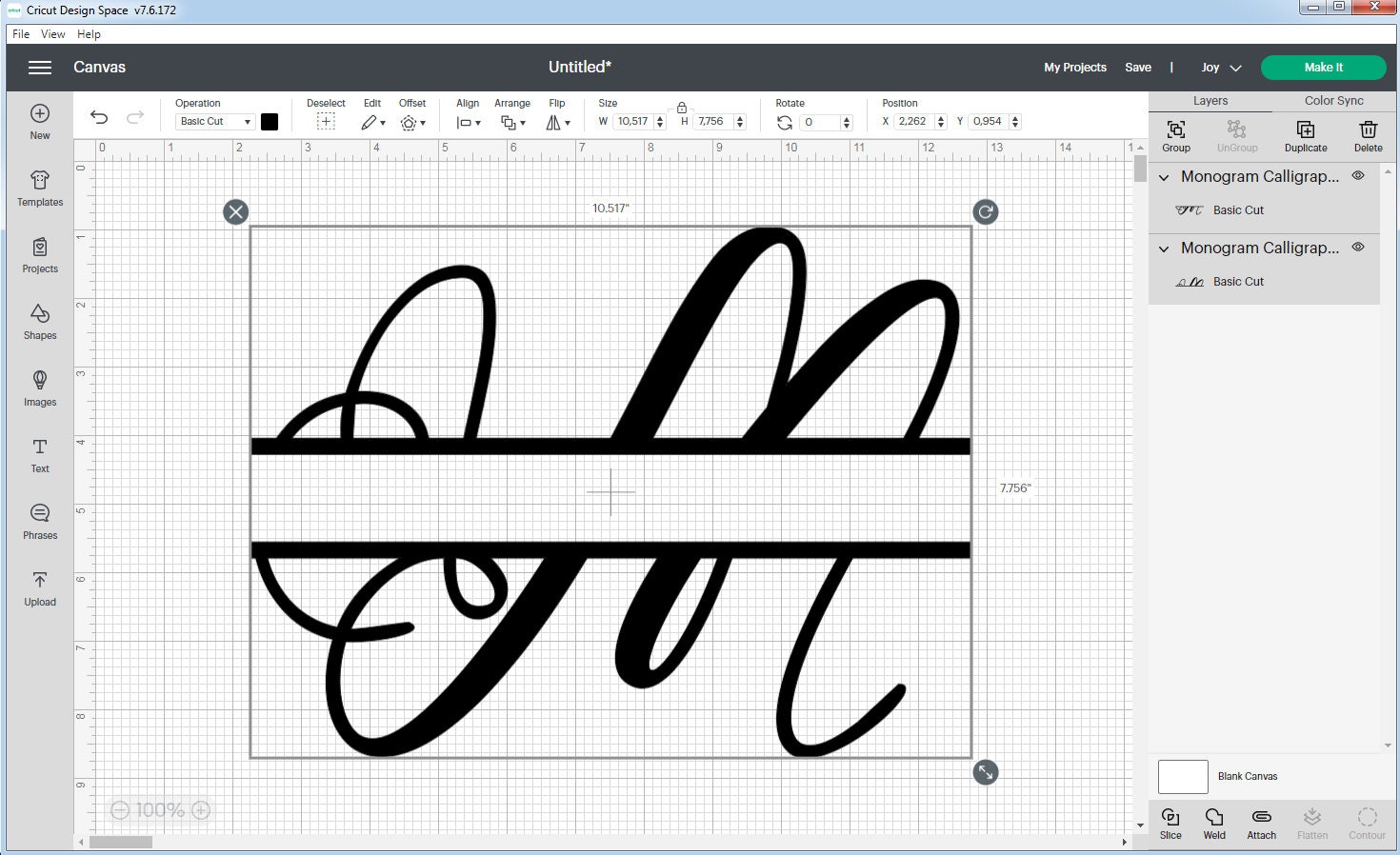Image resolution: width=1400 pixels, height=855 pixels.
Task: Select the Templates tool in the left sidebar
Action: click(x=39, y=189)
